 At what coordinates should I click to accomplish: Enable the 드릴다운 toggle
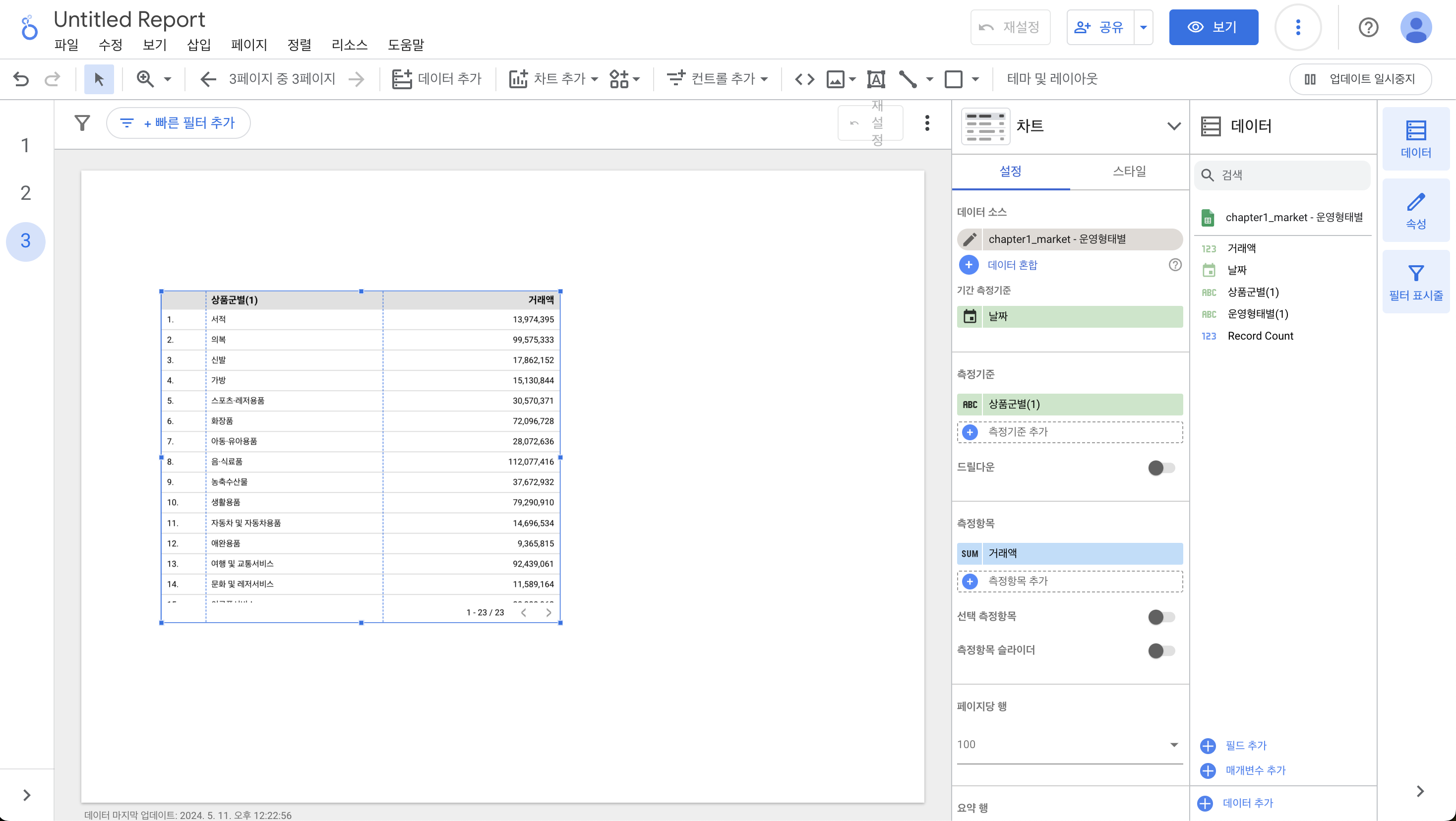pyautogui.click(x=1161, y=468)
